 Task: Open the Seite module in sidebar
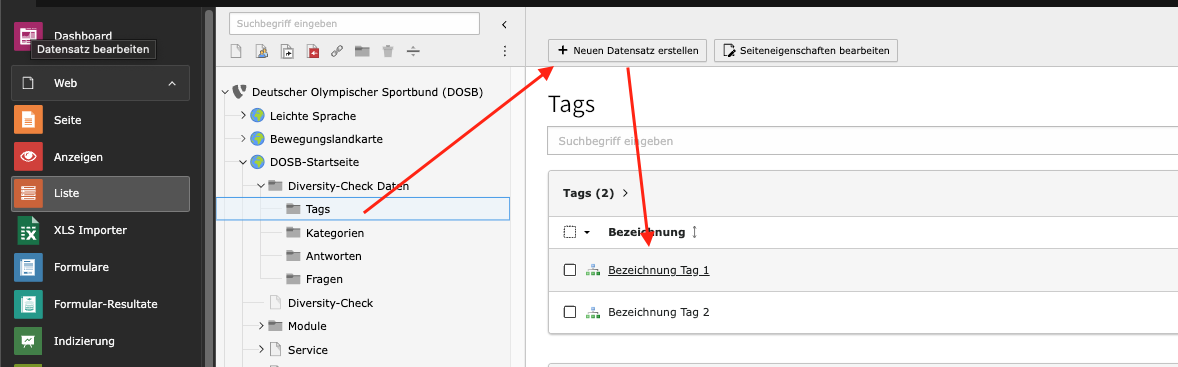(101, 120)
